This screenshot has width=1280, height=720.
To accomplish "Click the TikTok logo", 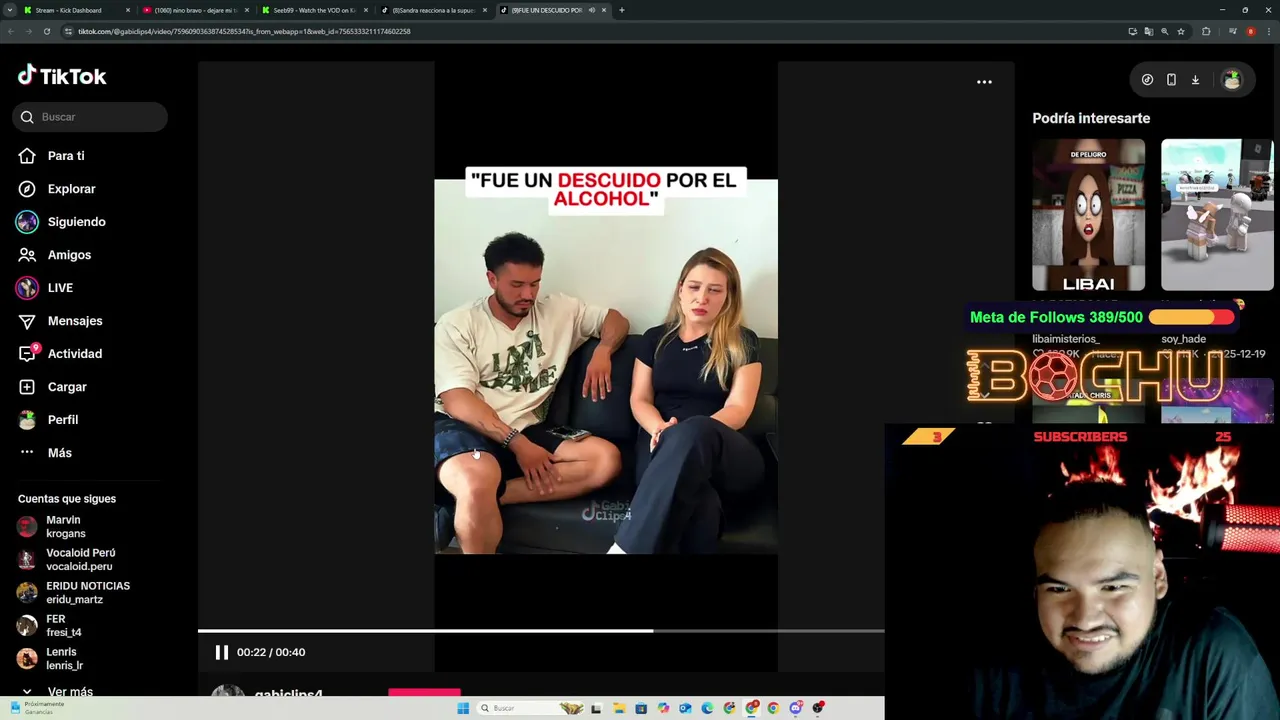I will [62, 76].
